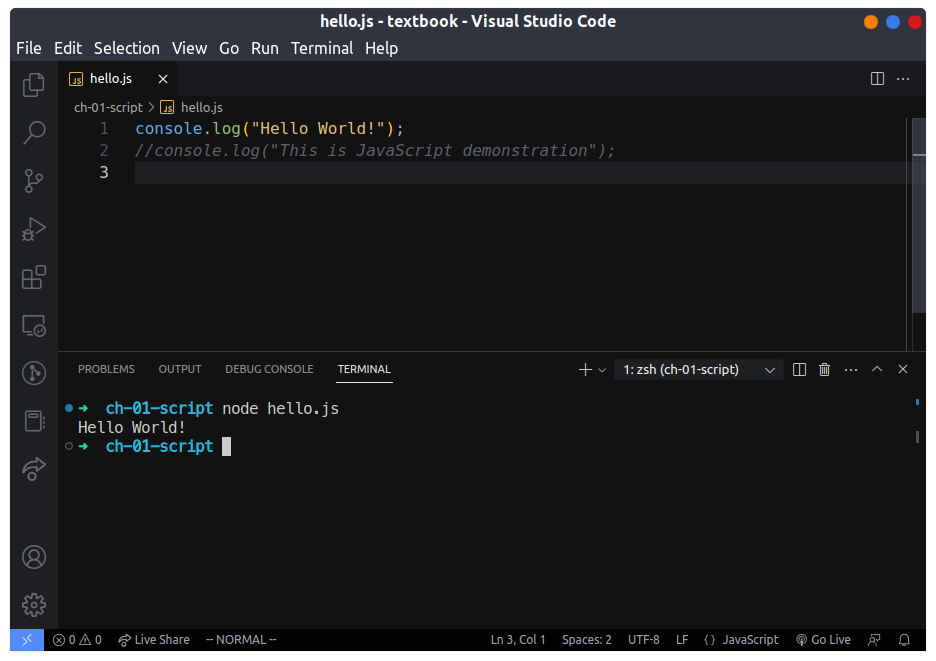Change end of line sequence LF
This screenshot has height=661, width=936.
682,640
